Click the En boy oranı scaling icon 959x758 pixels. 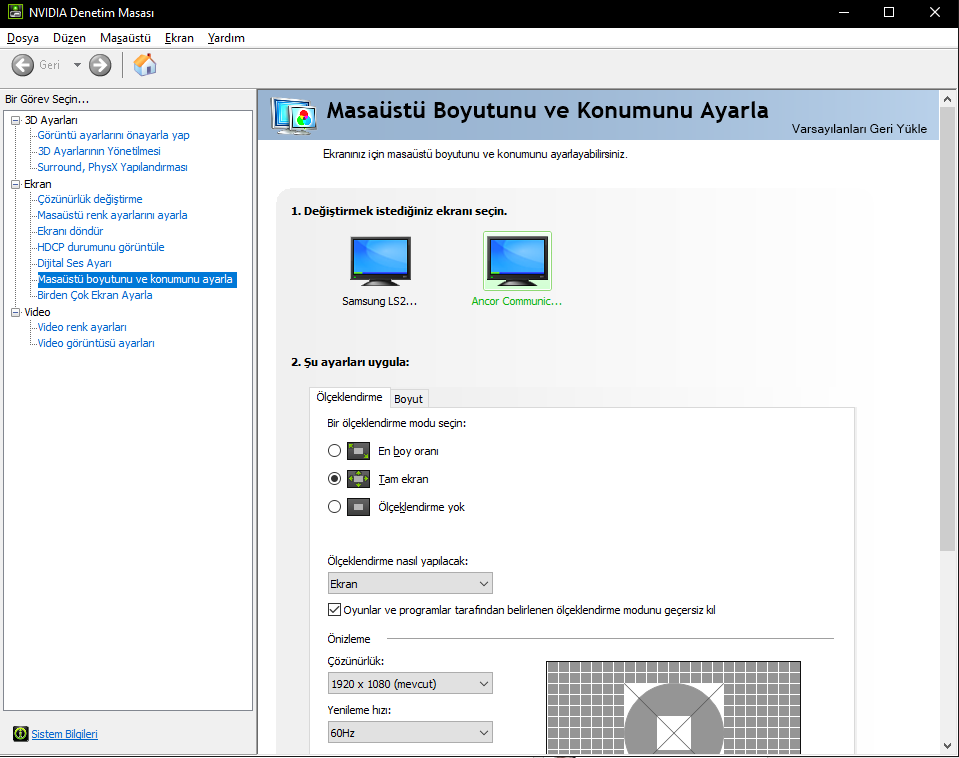(359, 451)
